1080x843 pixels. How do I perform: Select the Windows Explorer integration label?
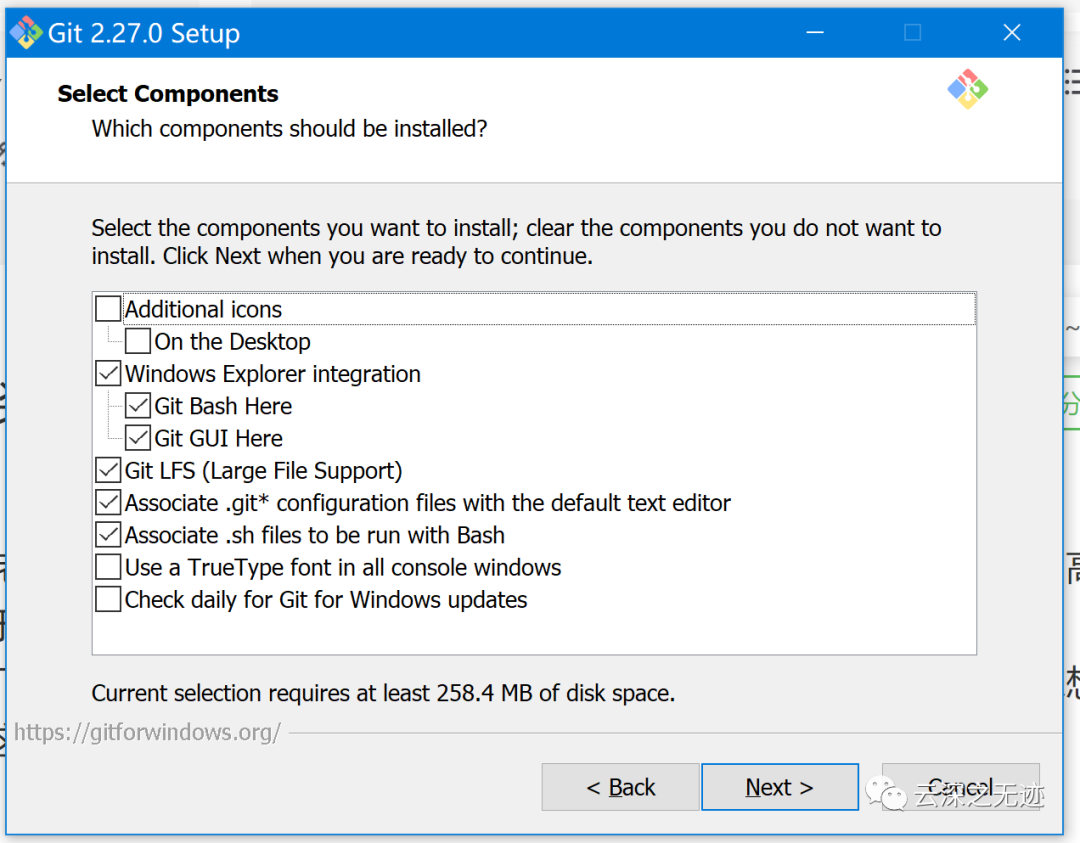(272, 374)
